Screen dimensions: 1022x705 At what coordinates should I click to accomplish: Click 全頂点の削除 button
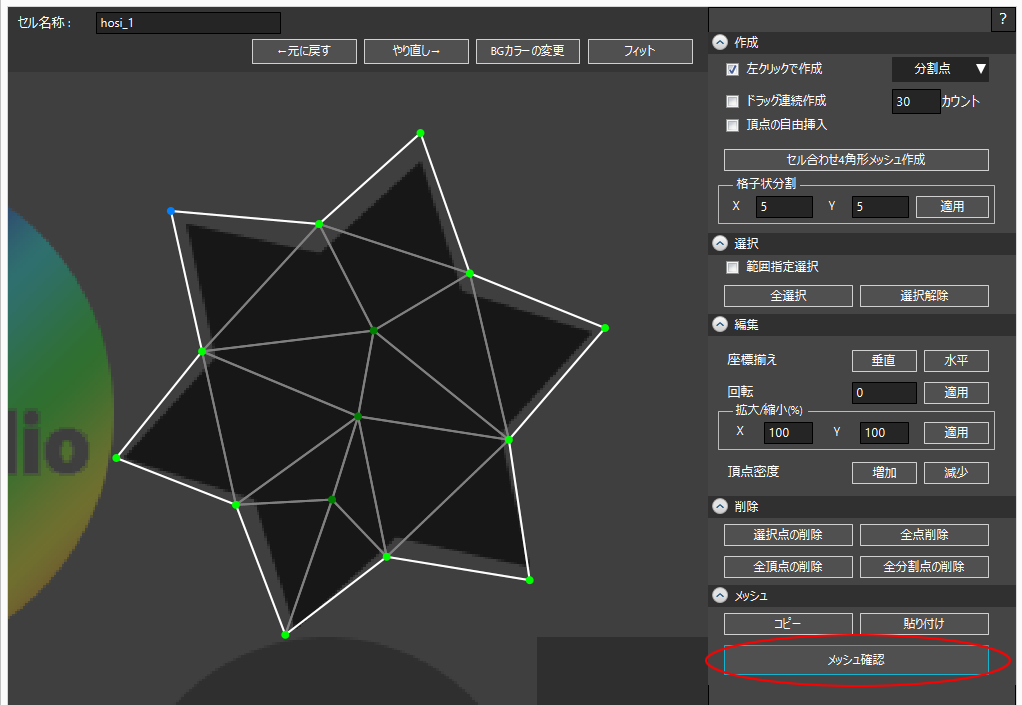788,567
